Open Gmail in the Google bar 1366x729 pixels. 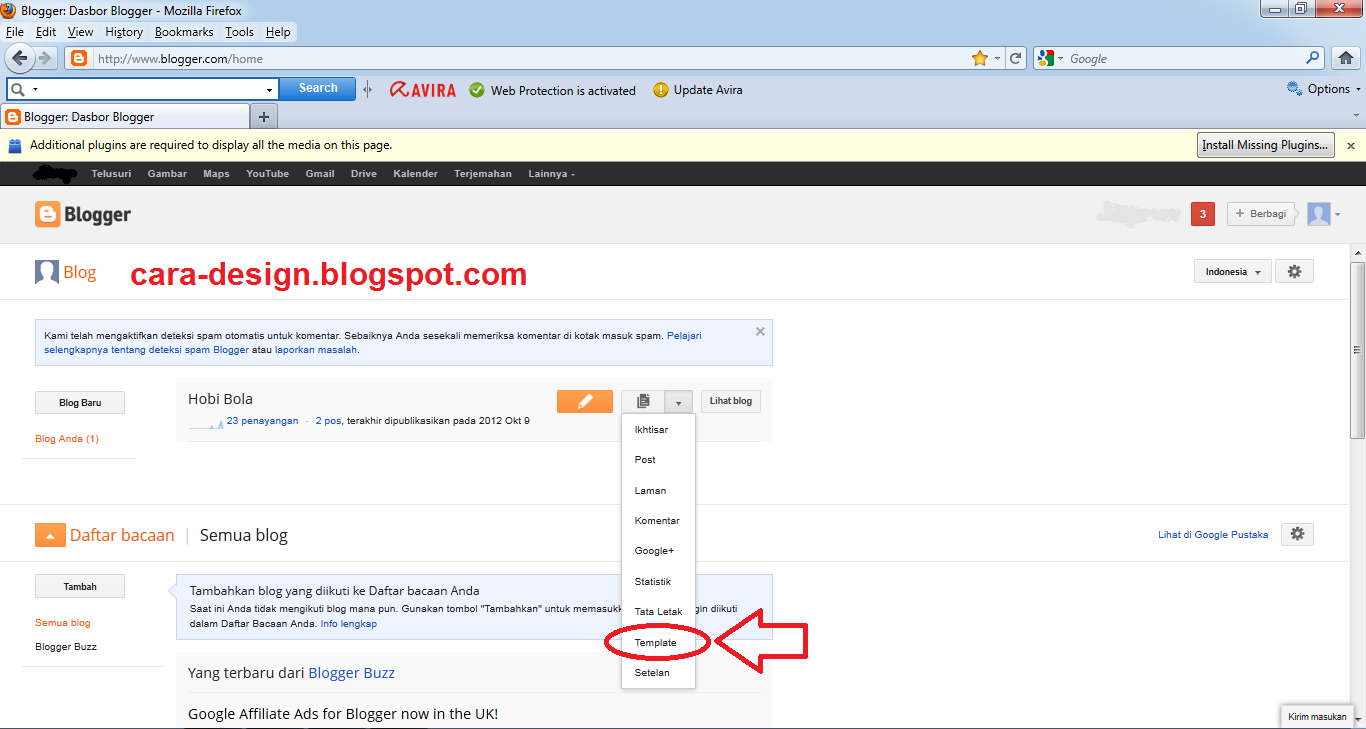coord(320,174)
